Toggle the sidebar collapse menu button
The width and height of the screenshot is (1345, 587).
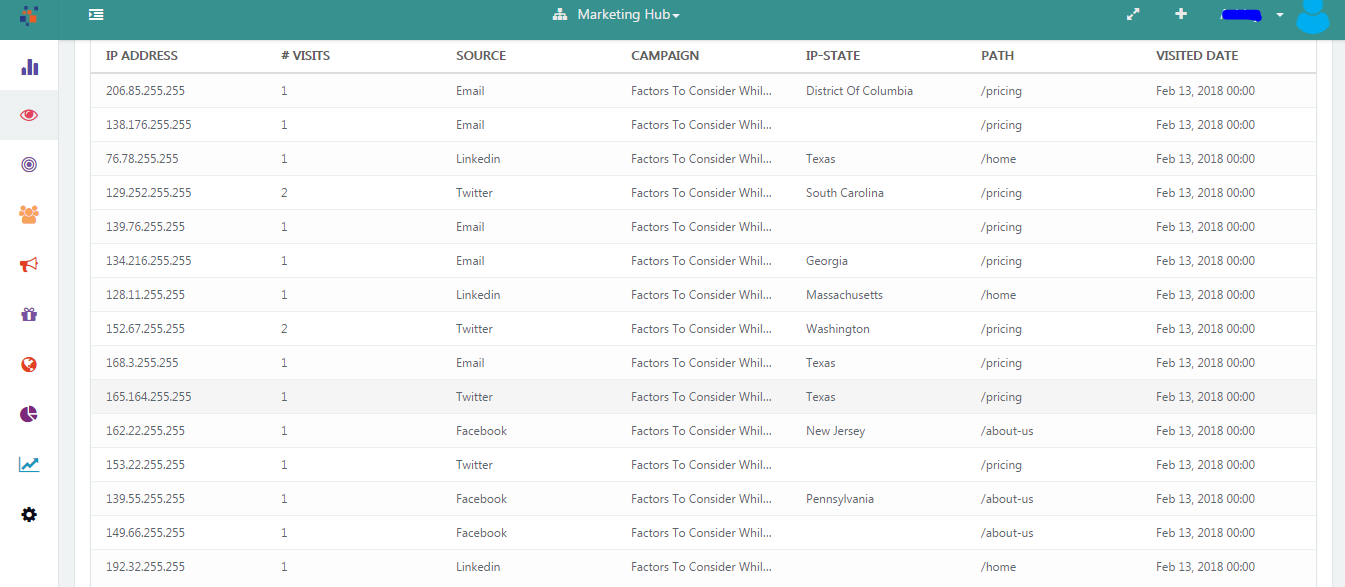click(x=96, y=15)
